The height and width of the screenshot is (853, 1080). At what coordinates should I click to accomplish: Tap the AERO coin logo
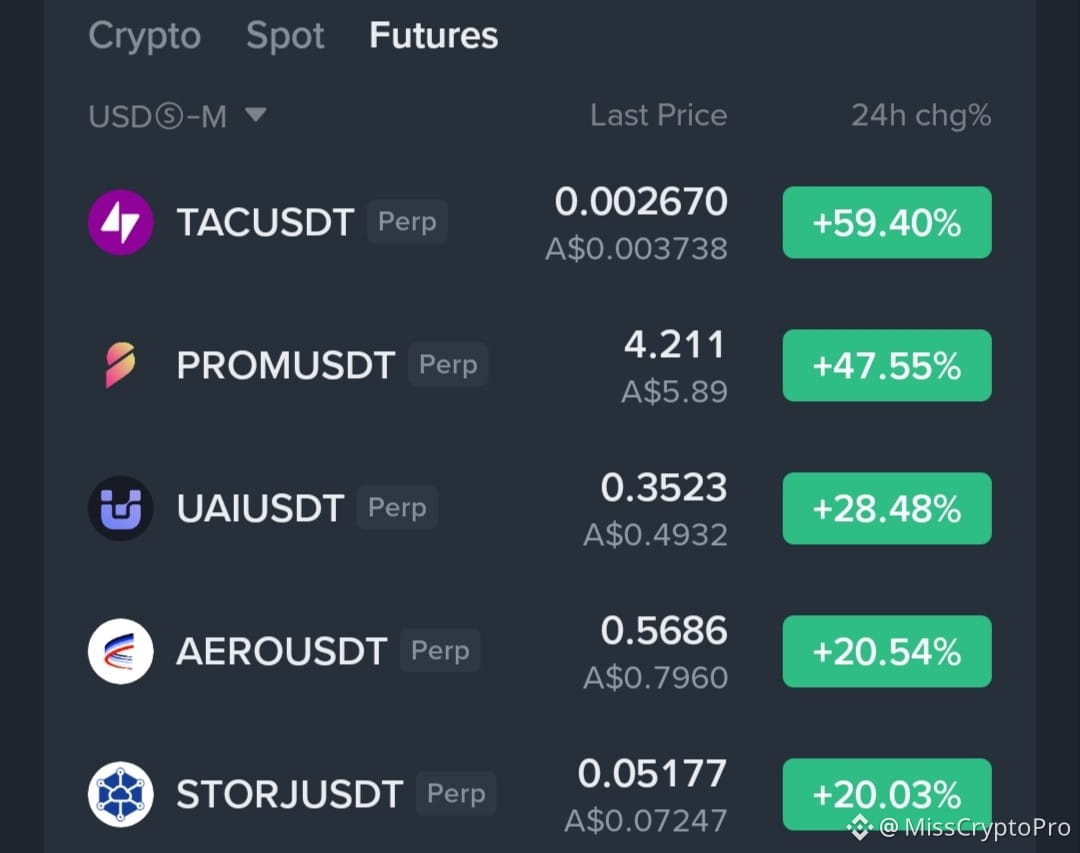tap(121, 651)
